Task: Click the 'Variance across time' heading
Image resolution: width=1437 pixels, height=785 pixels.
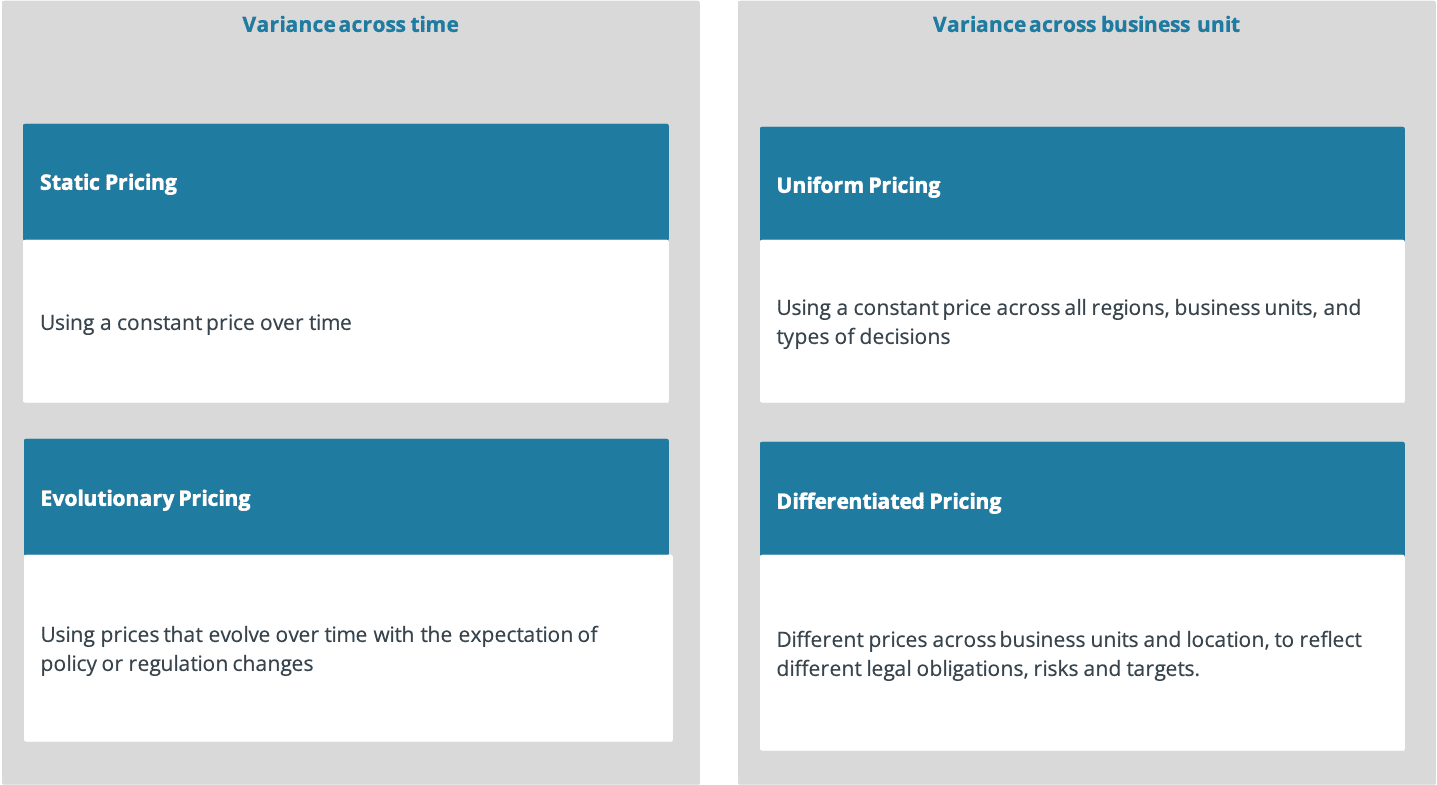Action: (x=350, y=25)
